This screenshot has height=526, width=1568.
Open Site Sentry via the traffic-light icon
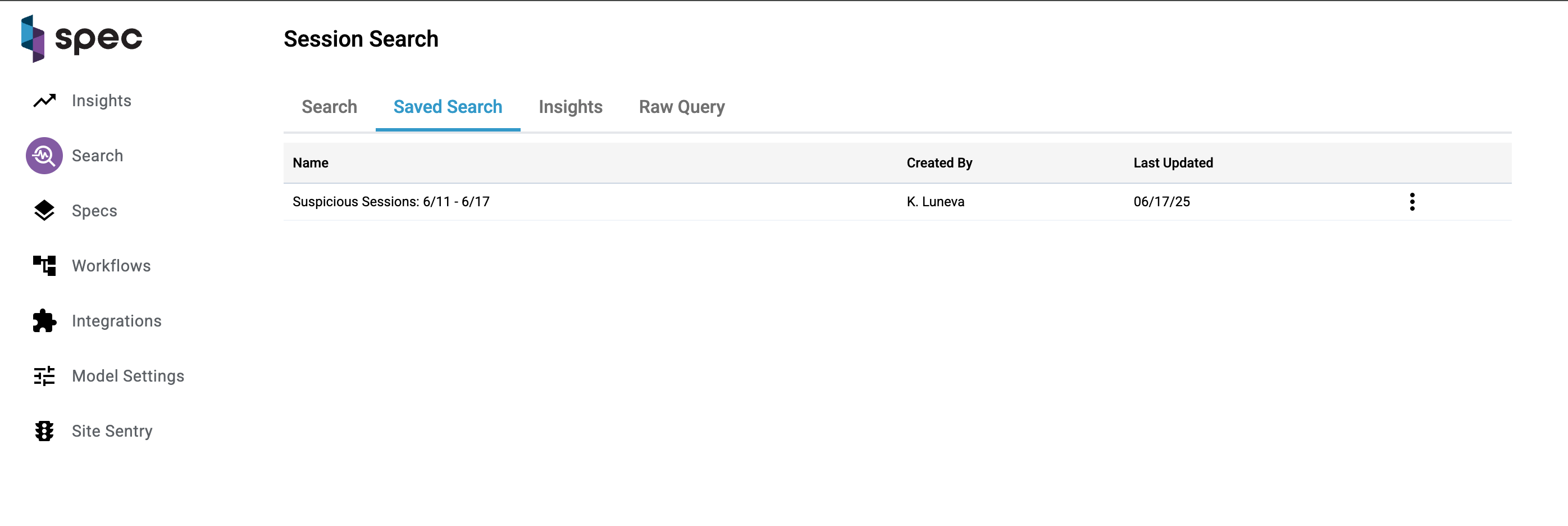pos(44,431)
